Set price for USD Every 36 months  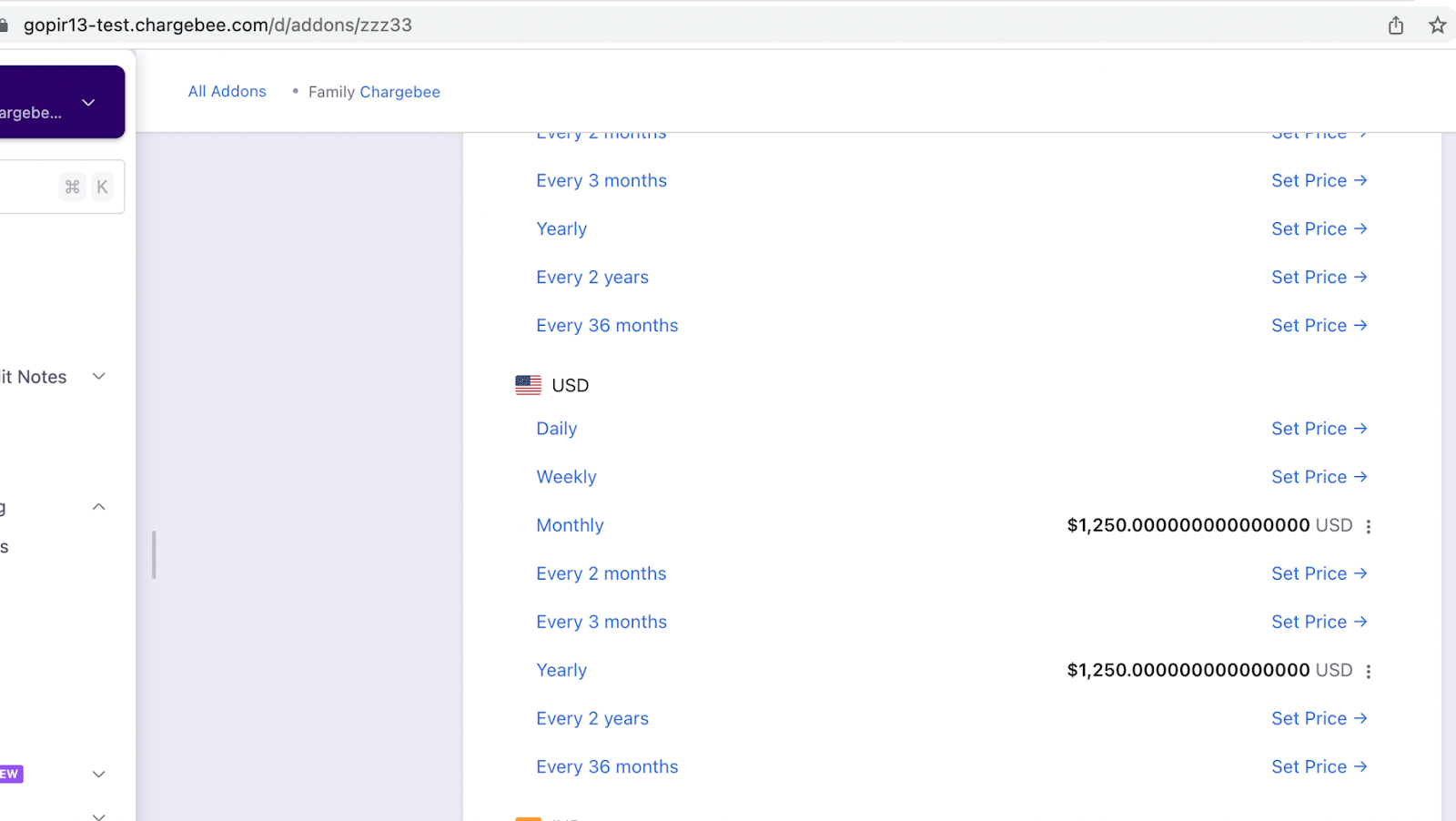[x=1319, y=766]
